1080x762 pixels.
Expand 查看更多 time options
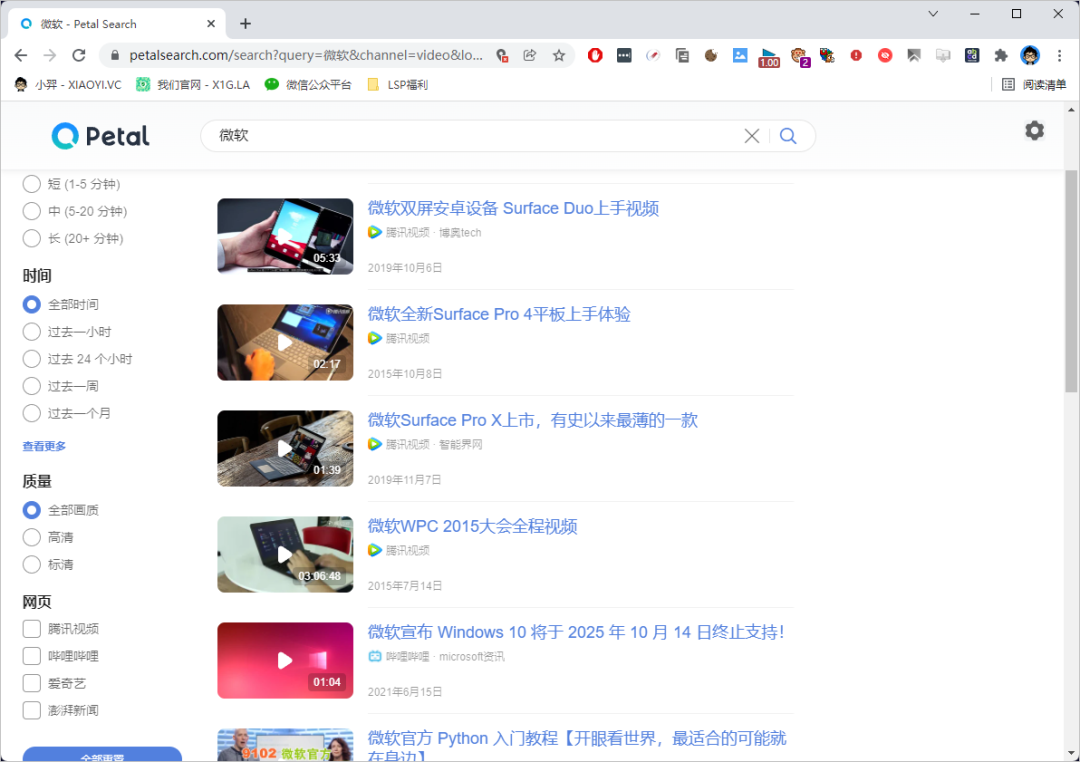tap(44, 446)
